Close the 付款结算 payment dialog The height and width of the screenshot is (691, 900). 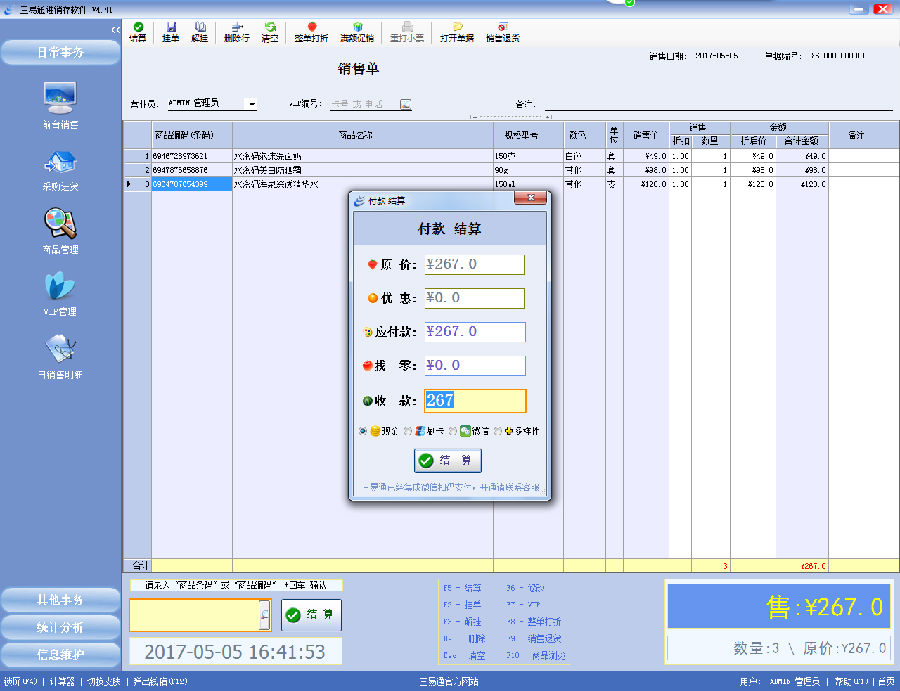[x=530, y=198]
